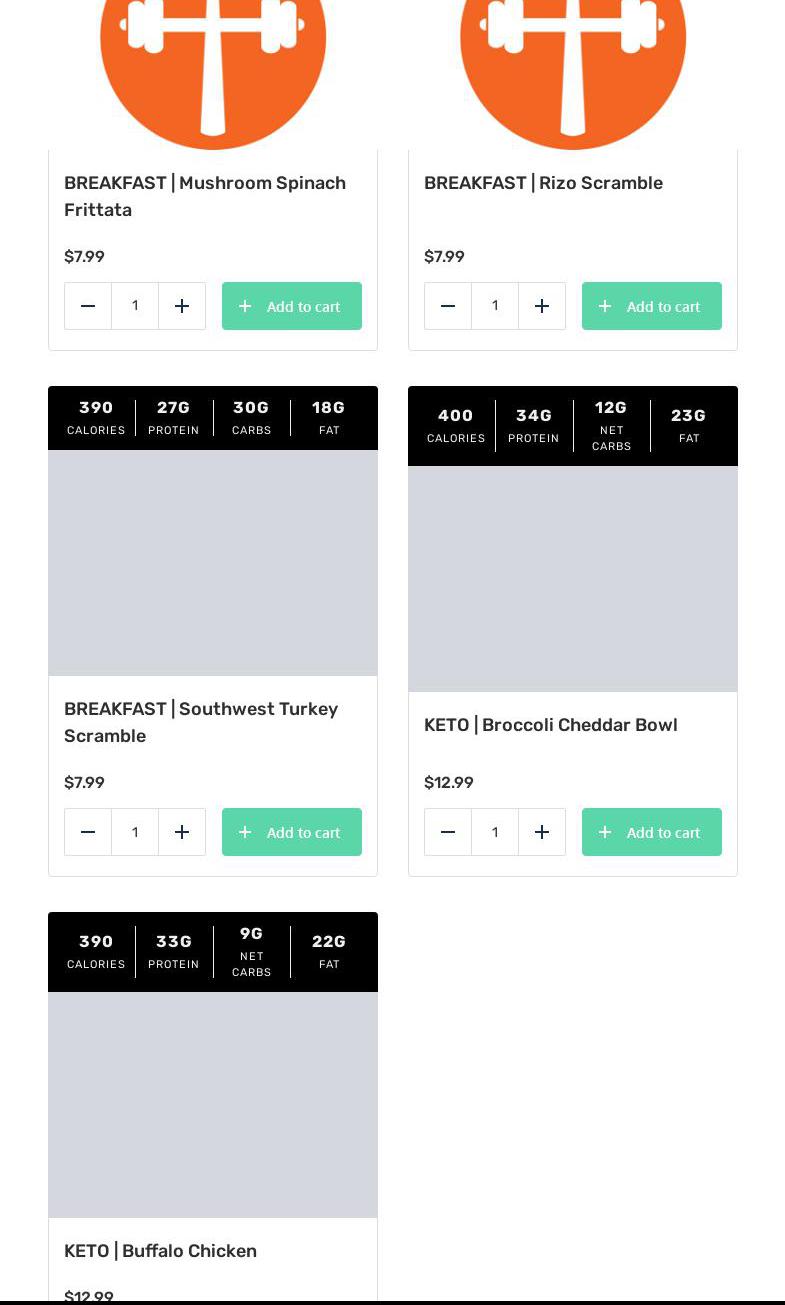Open Buffalo Chicken product image placeholder
The height and width of the screenshot is (1305, 785).
point(213,1105)
